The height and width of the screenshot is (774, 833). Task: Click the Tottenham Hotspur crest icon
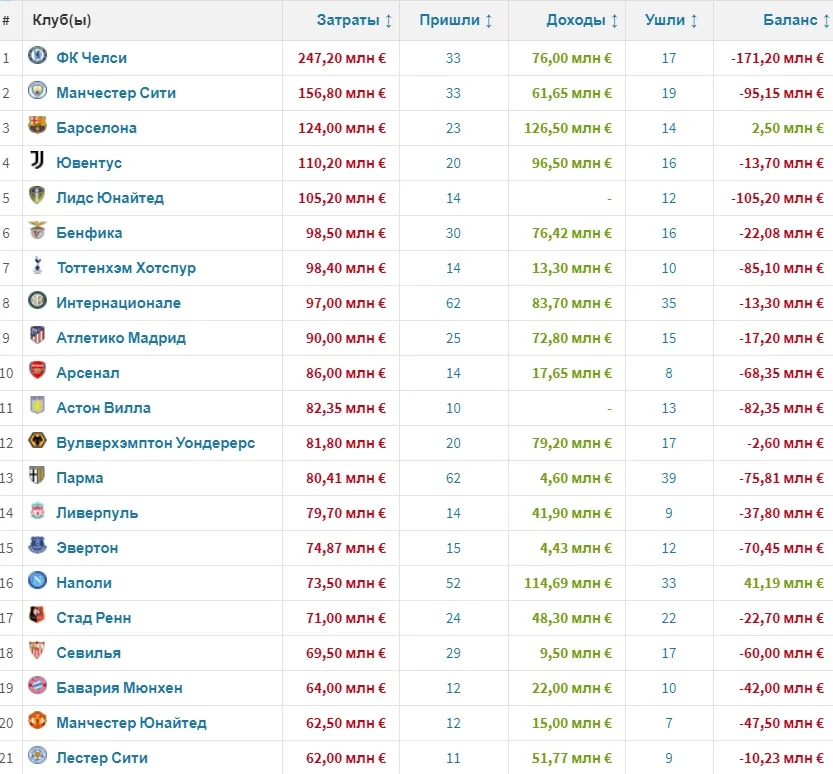click(x=37, y=267)
